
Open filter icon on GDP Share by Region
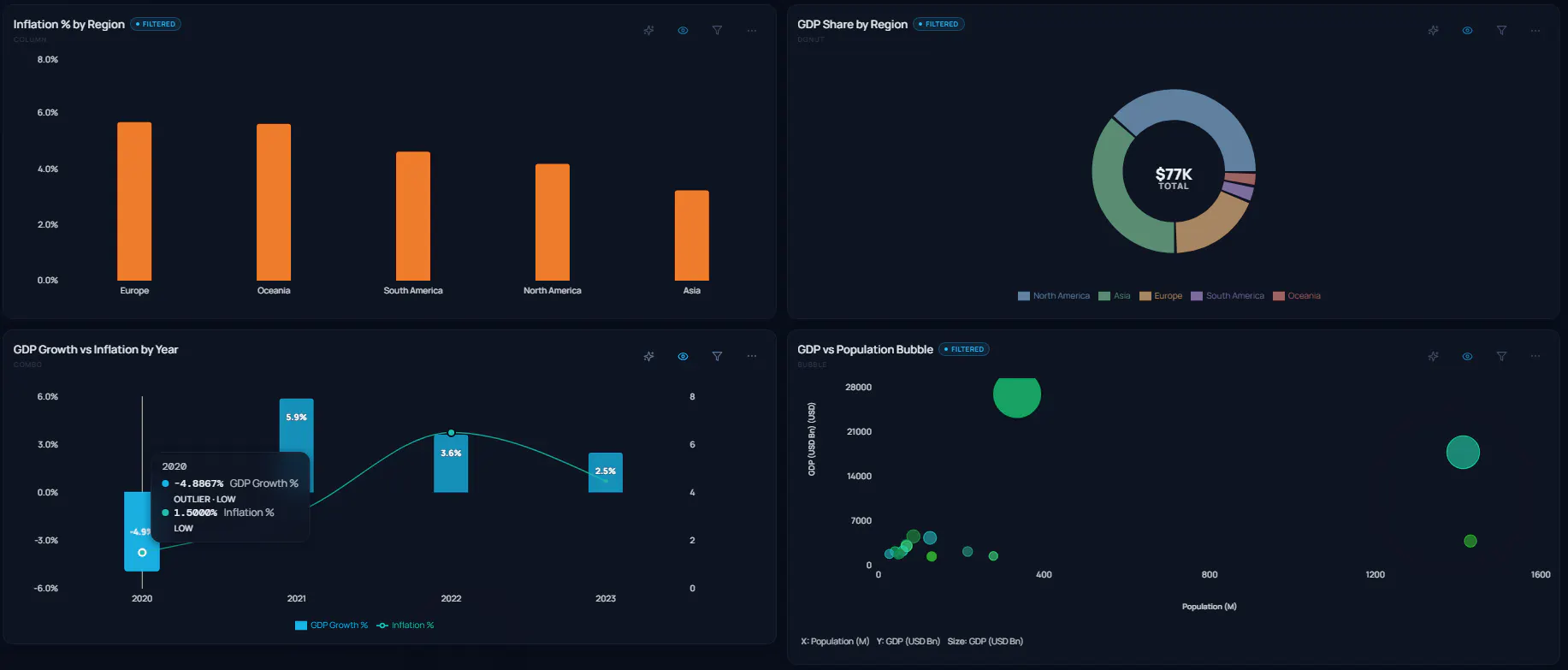(1501, 30)
